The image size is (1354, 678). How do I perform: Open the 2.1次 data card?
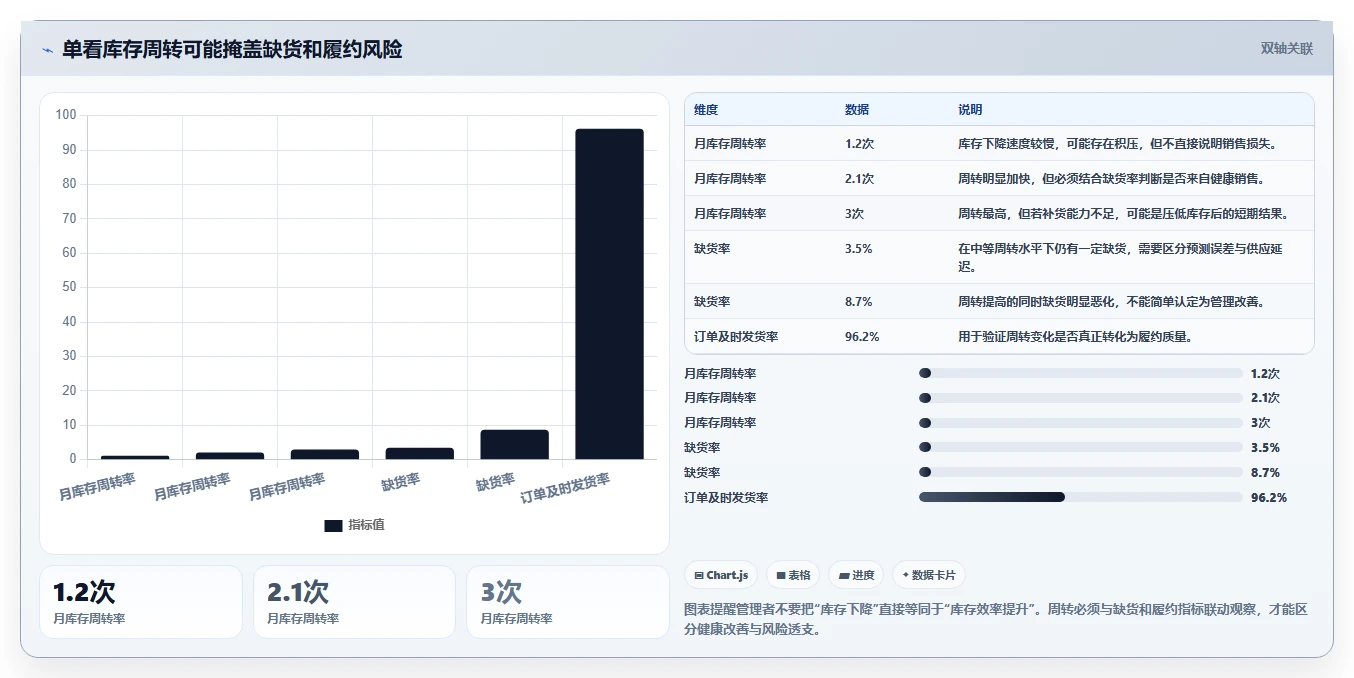pos(354,602)
